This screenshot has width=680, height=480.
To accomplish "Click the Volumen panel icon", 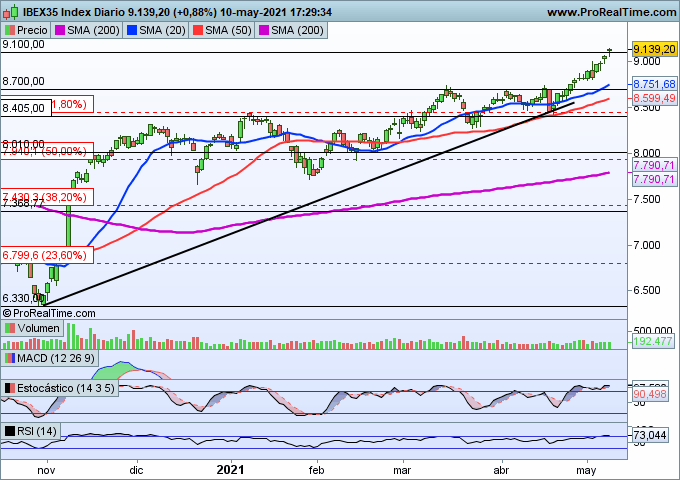I will pyautogui.click(x=10, y=328).
